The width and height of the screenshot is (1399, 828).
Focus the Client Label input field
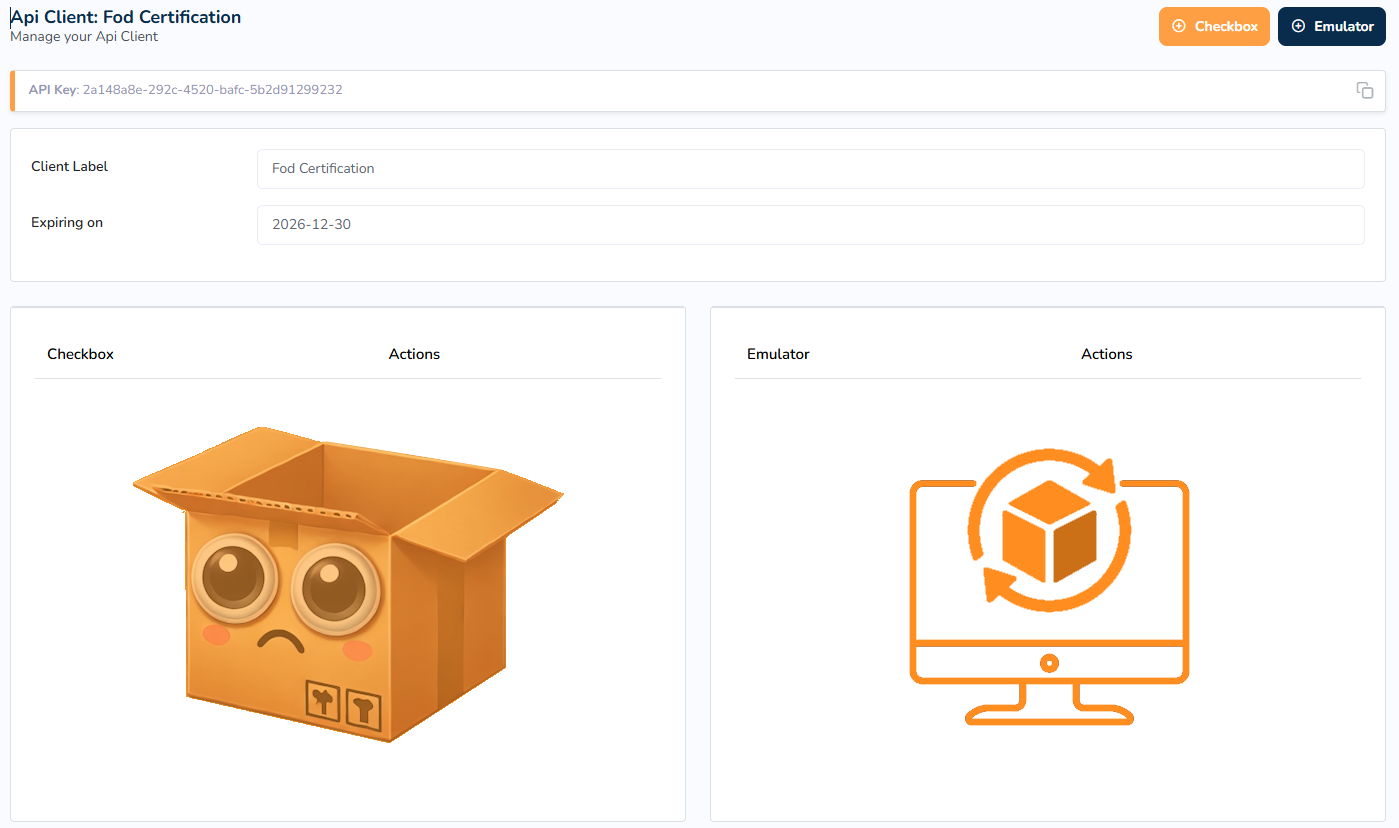point(810,168)
